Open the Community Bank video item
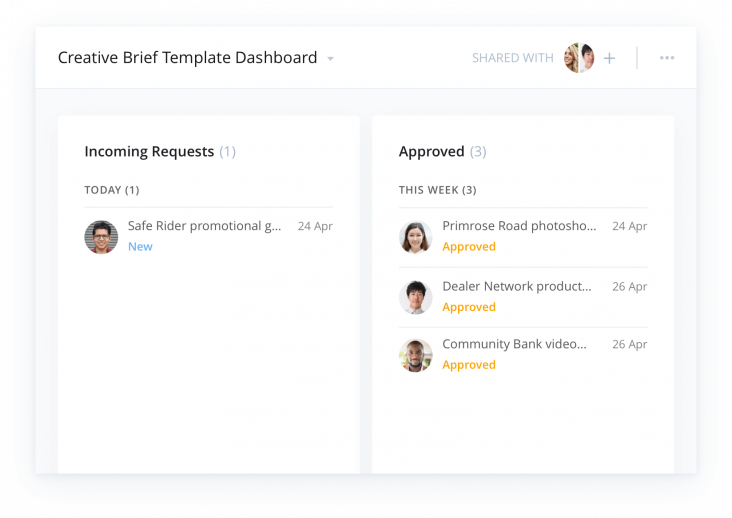732x518 pixels. [514, 344]
